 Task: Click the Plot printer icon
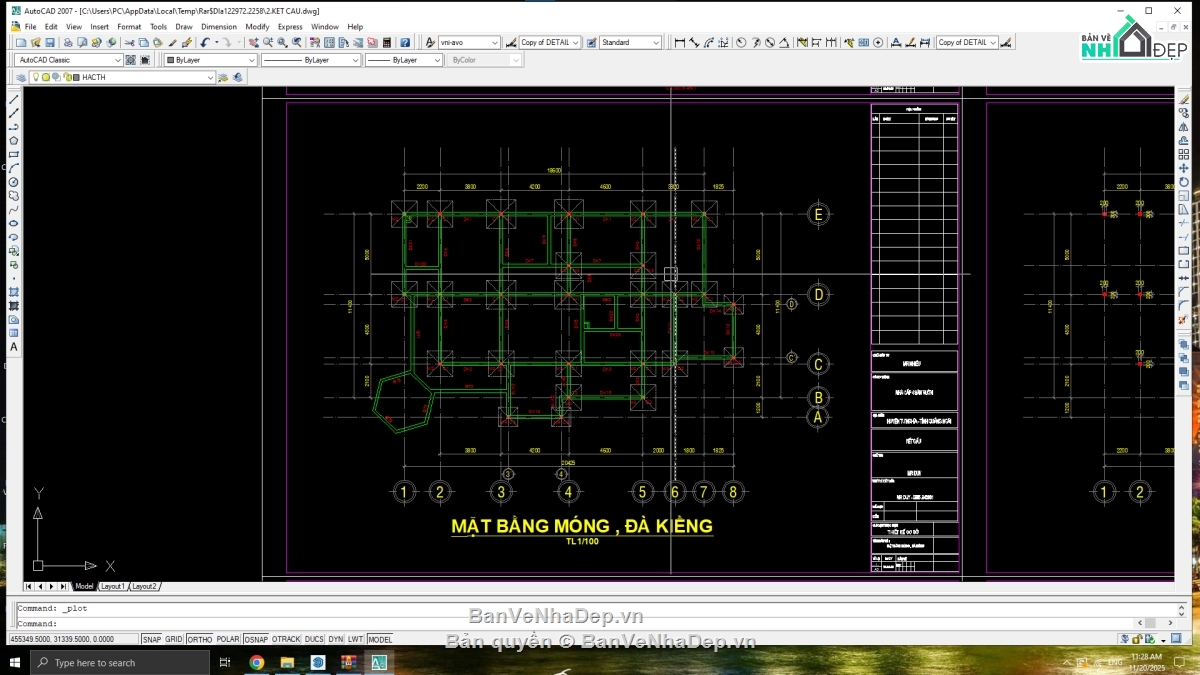(68, 43)
